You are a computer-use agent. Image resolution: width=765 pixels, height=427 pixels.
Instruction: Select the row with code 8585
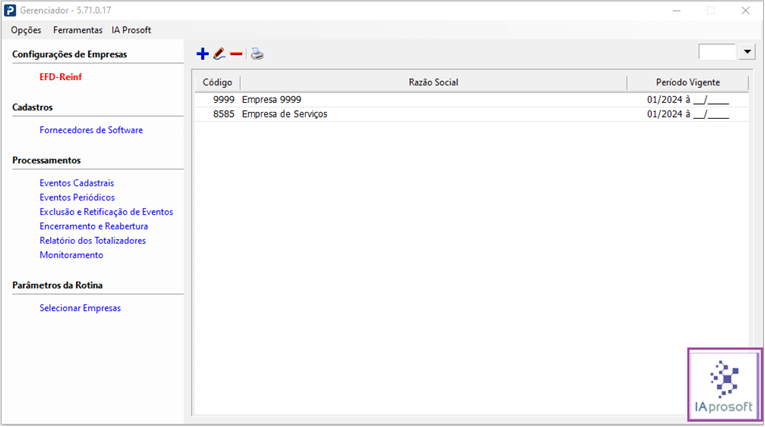[x=471, y=114]
